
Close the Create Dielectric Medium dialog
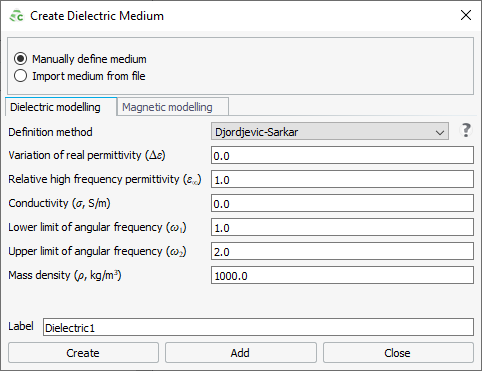466,15
